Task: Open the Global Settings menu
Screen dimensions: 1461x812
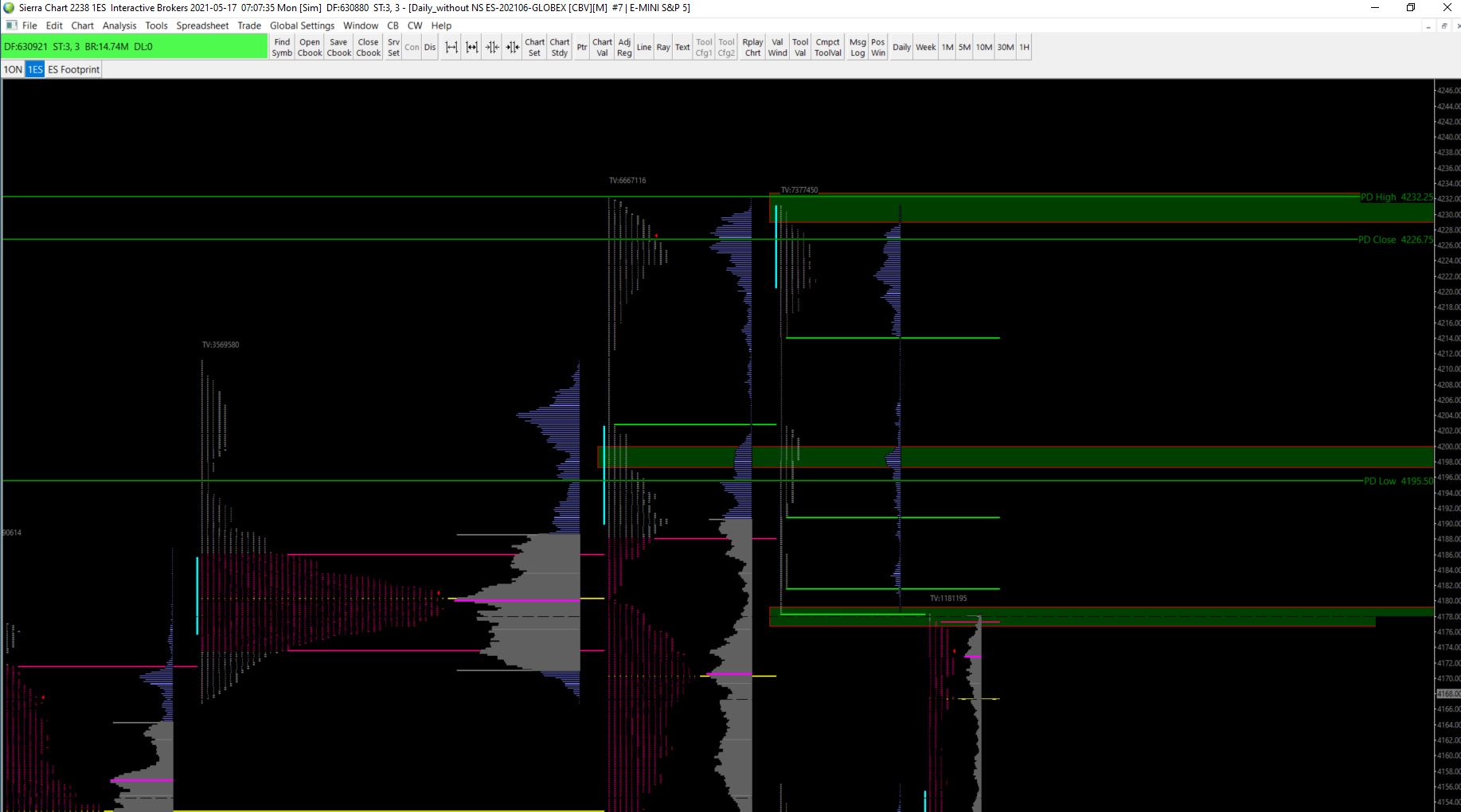Action: tap(302, 25)
